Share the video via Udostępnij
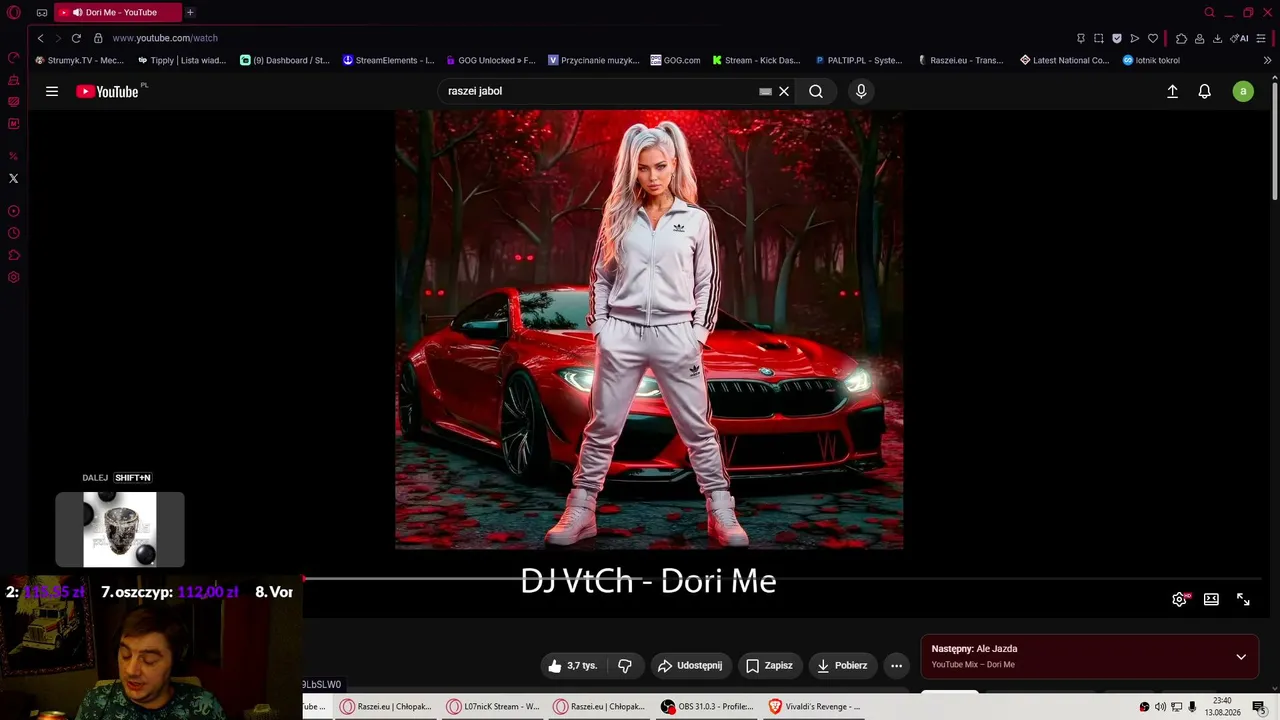The width and height of the screenshot is (1280, 720). point(689,665)
